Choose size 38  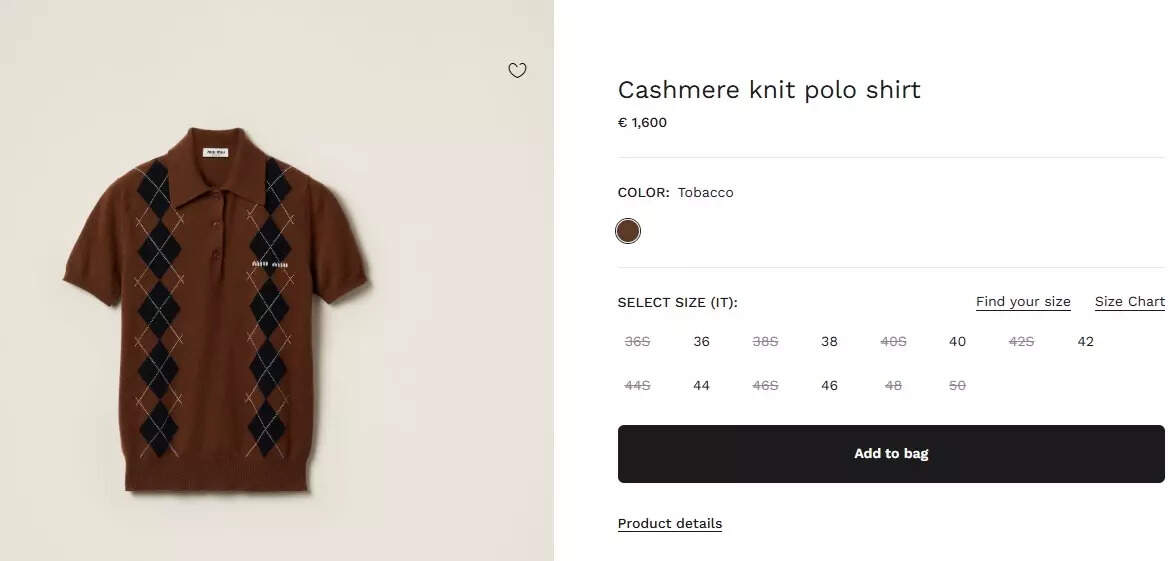829,342
